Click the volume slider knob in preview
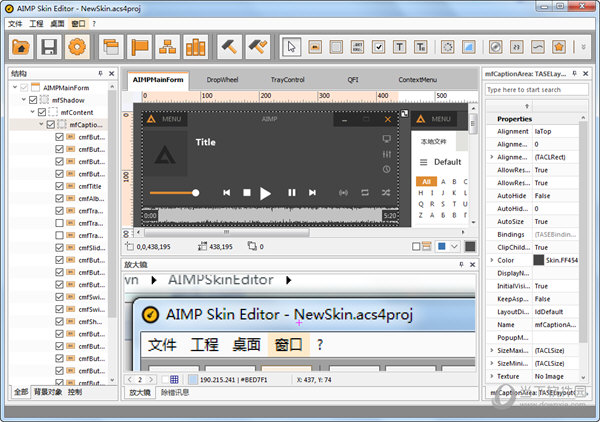This screenshot has width=600, height=422. tap(196, 193)
